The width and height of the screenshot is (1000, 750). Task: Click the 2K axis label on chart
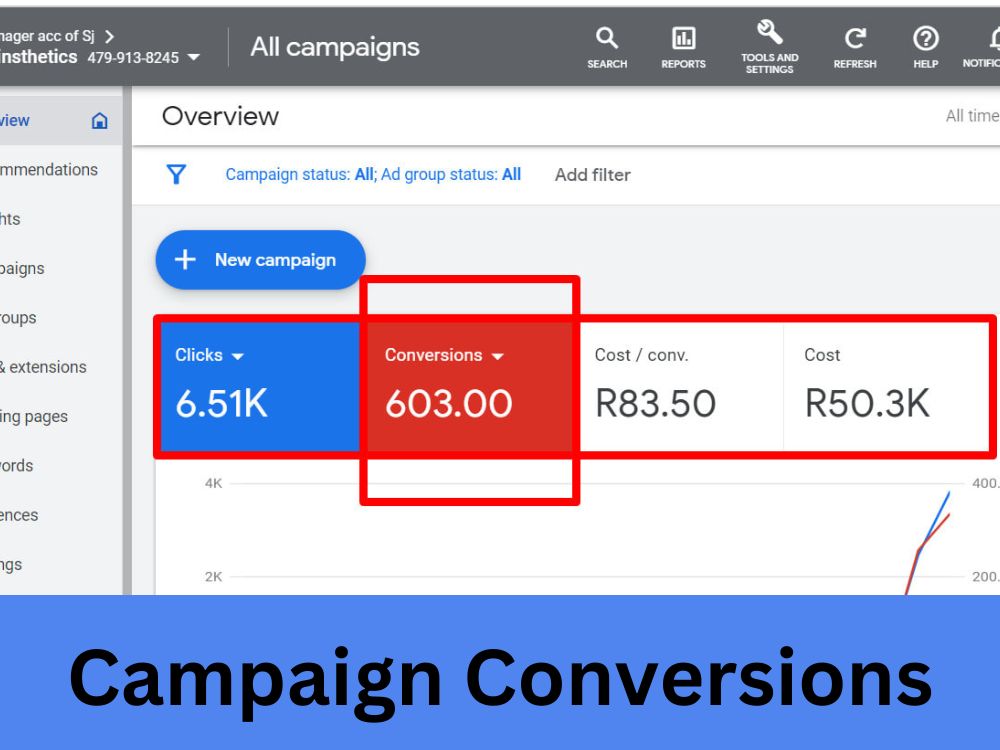pyautogui.click(x=214, y=577)
